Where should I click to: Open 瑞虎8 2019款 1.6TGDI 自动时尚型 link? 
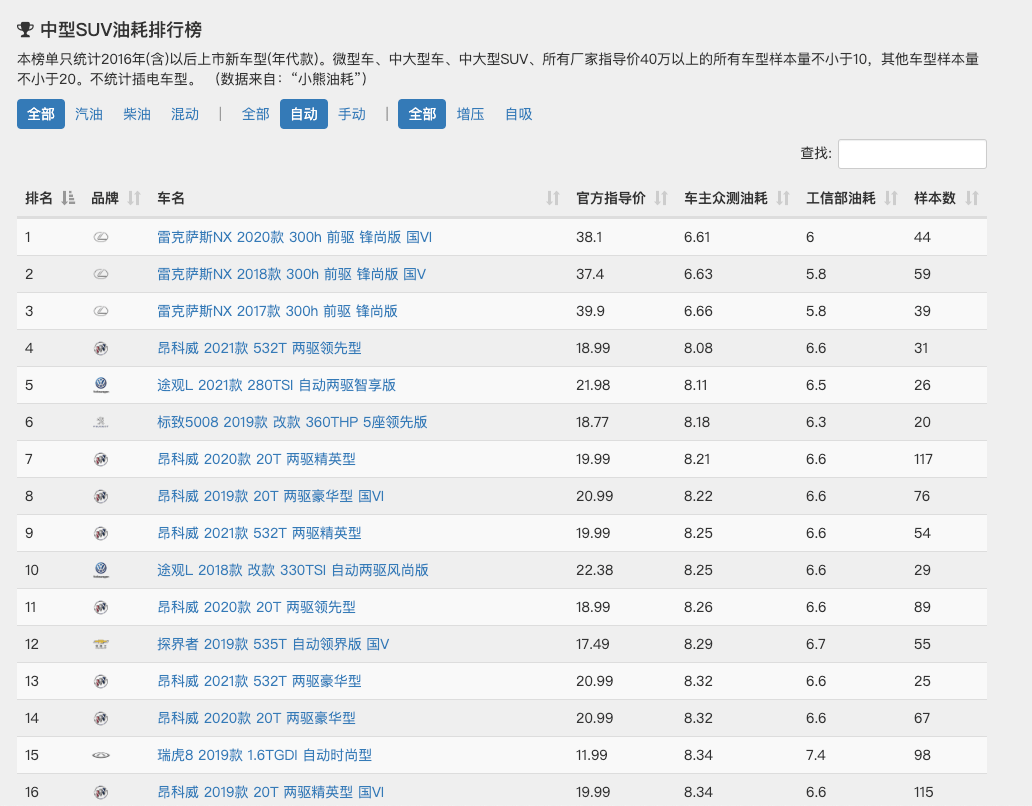pos(265,755)
